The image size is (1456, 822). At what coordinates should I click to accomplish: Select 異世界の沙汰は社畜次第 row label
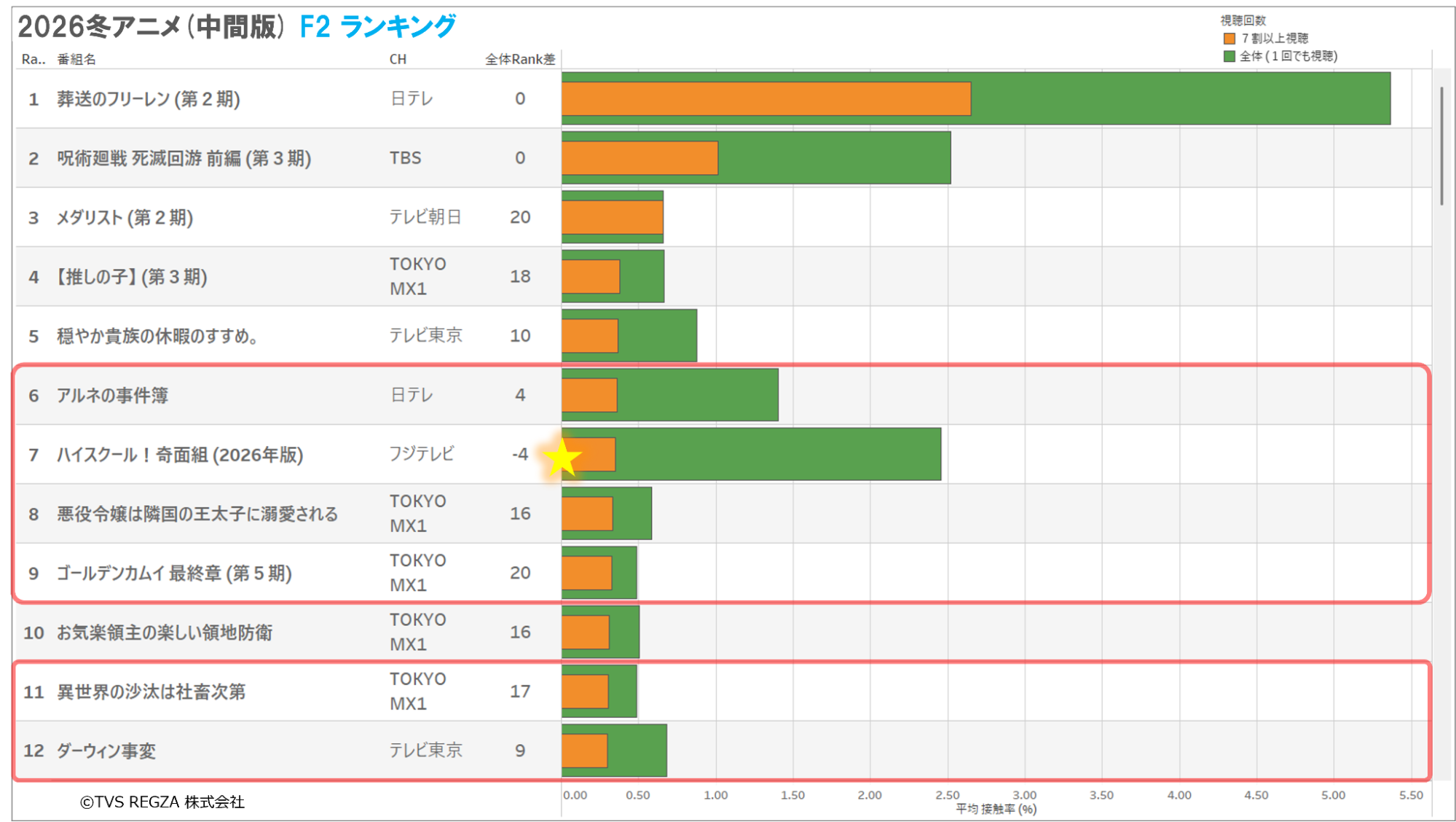[x=151, y=692]
